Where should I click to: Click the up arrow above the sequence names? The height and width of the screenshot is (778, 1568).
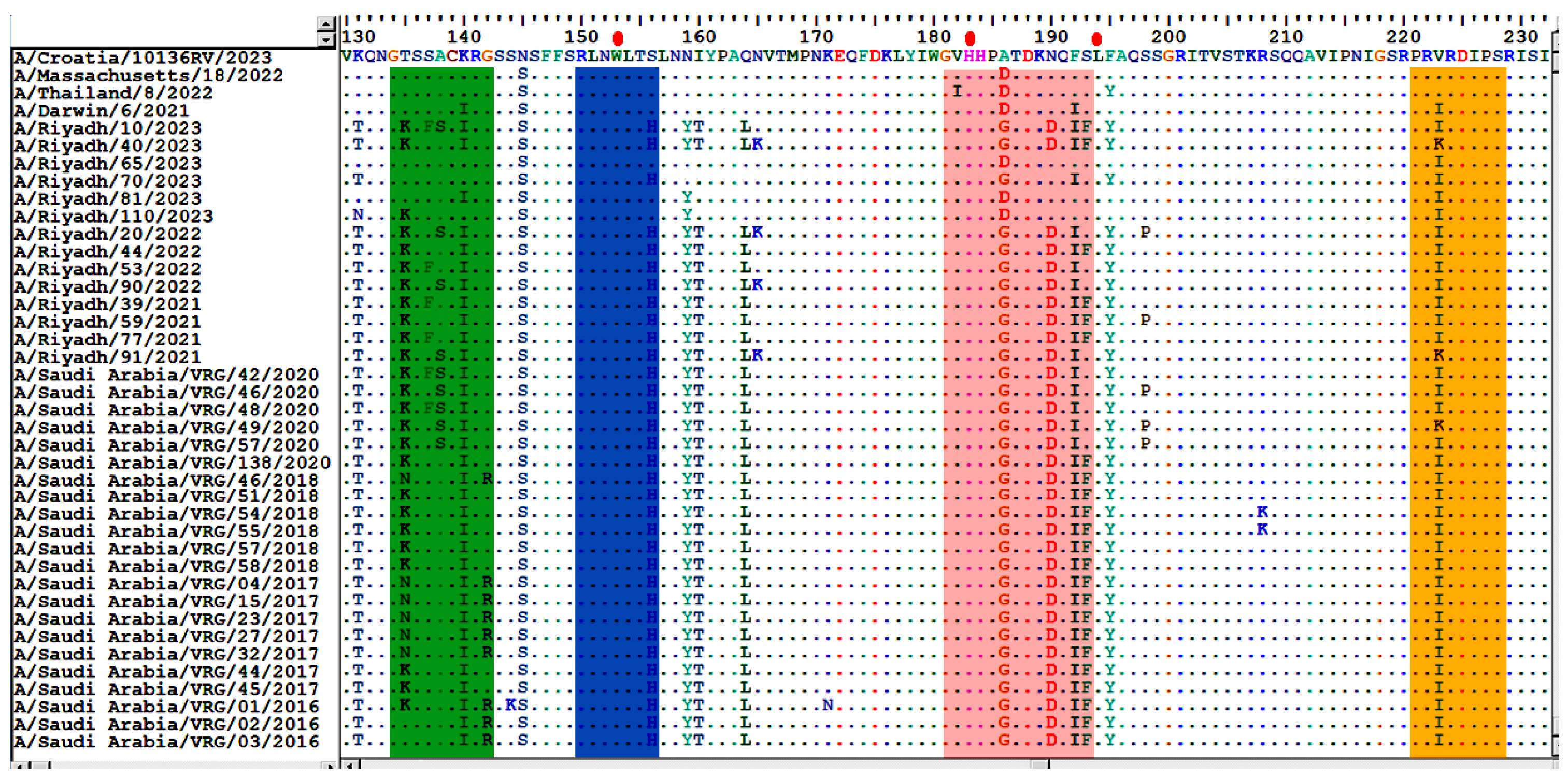(326, 24)
